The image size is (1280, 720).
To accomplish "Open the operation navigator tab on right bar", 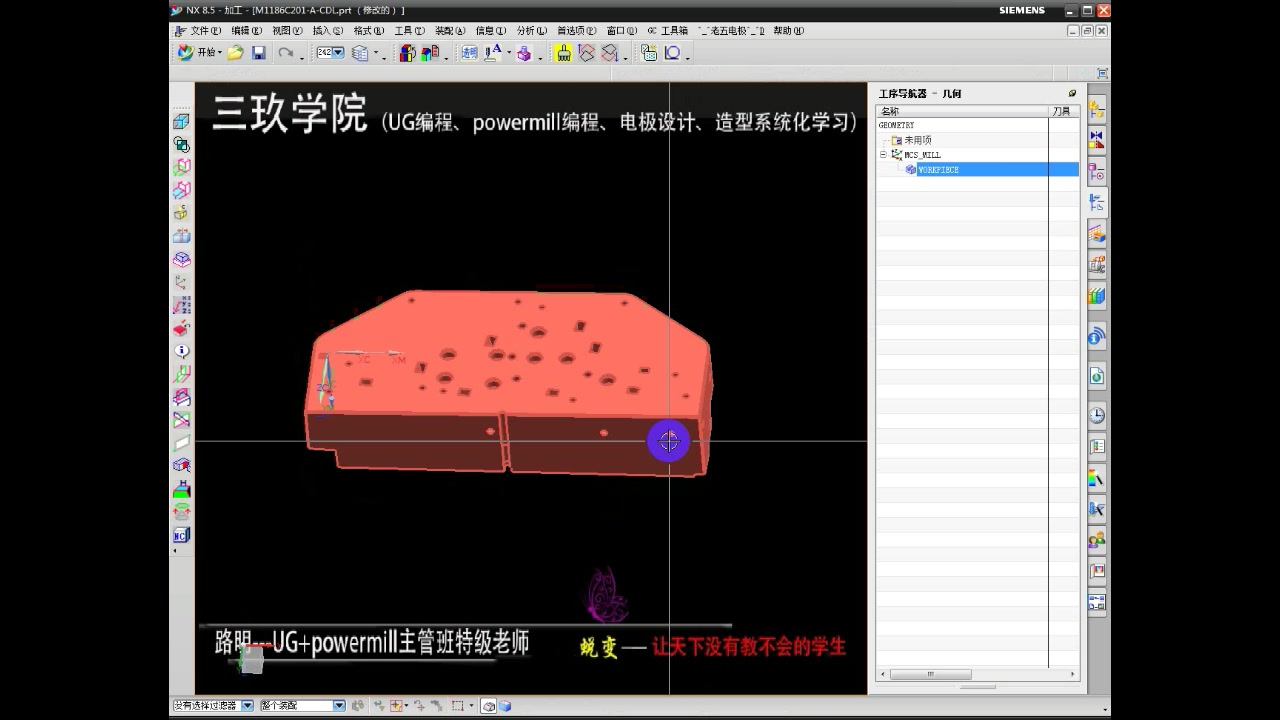I will 1097,203.
